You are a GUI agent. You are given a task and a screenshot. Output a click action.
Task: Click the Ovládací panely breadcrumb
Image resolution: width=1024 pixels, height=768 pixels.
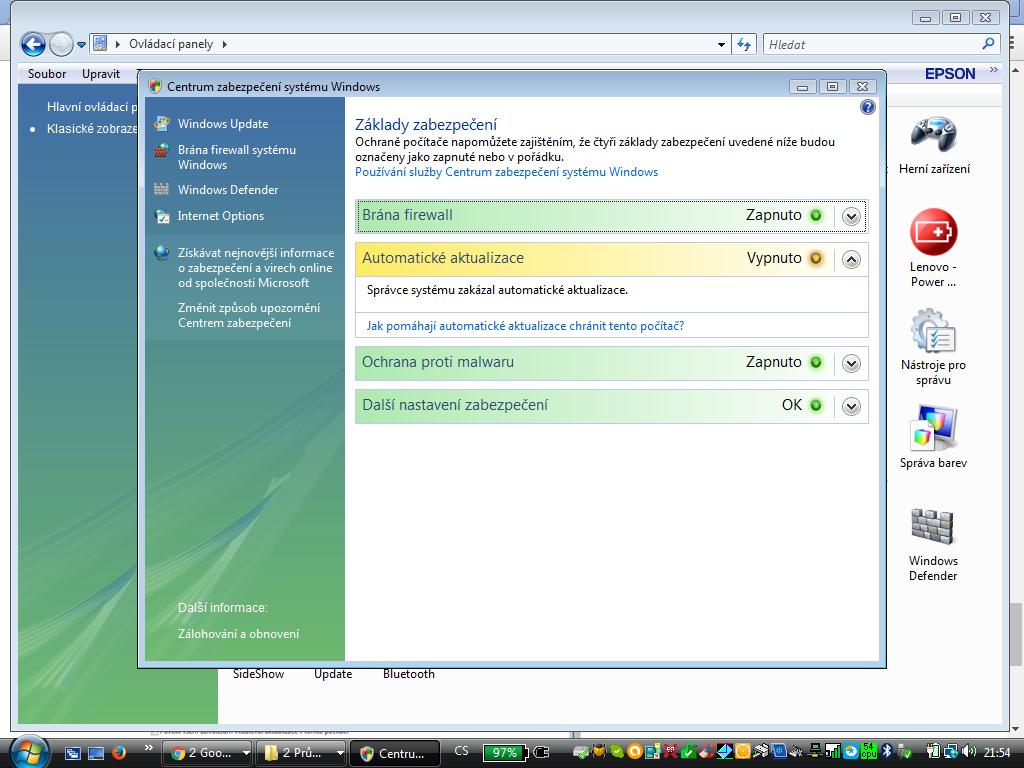point(170,44)
